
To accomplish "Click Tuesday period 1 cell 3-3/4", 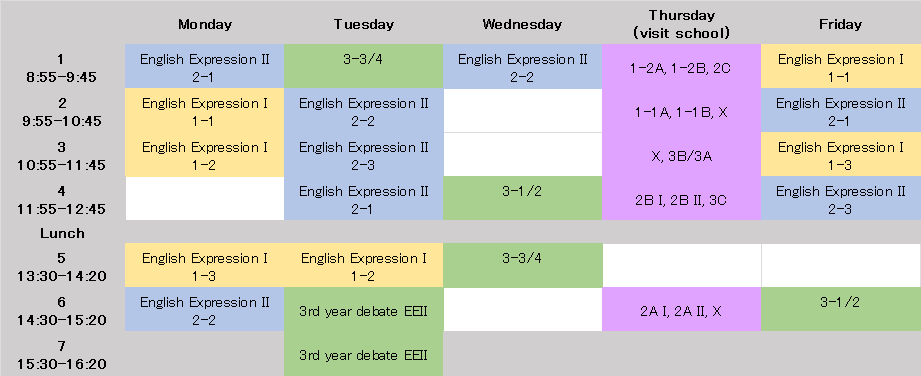I will coord(364,66).
